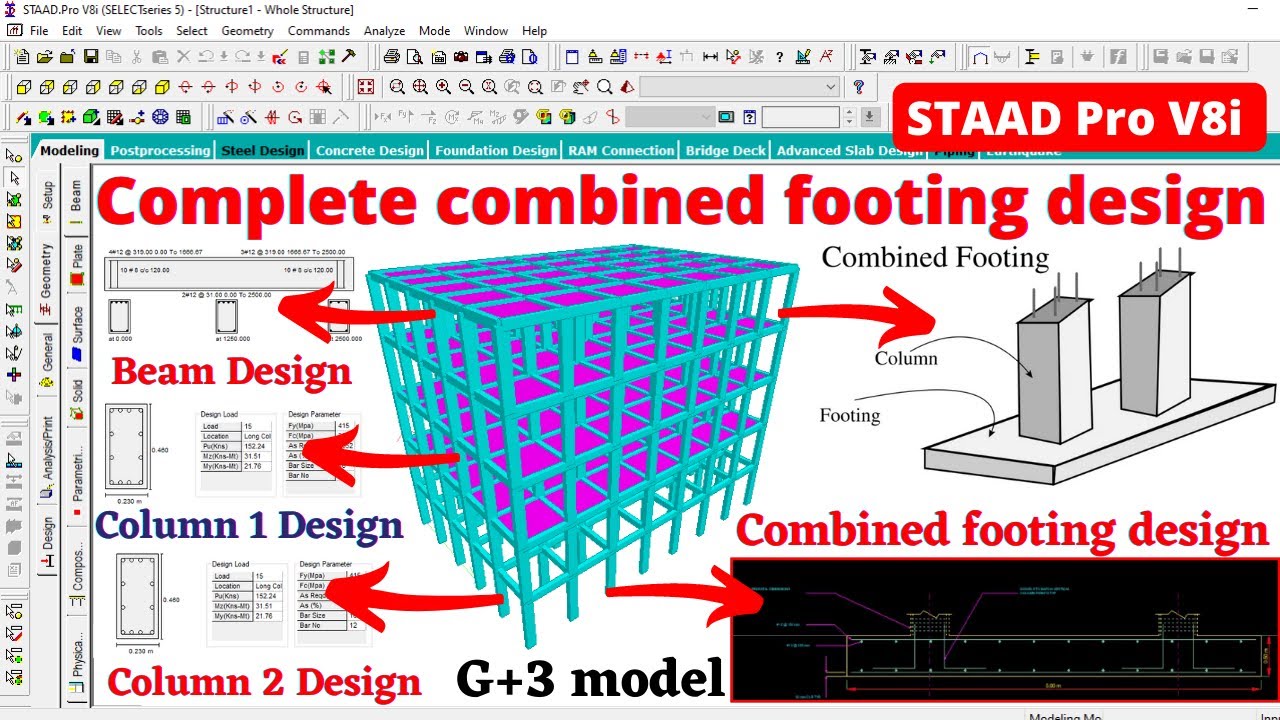Click the dimension arrows icon
This screenshot has width=1280, height=720.
[710, 57]
